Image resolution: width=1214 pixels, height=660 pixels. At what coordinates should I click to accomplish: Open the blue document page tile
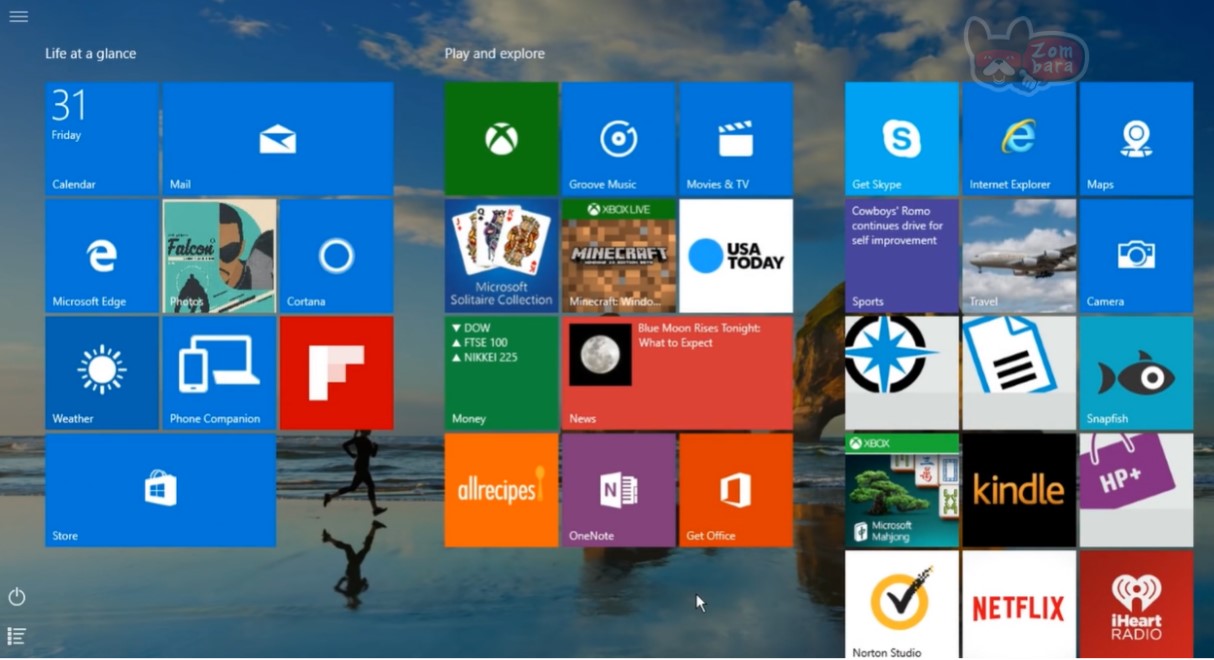(1019, 373)
